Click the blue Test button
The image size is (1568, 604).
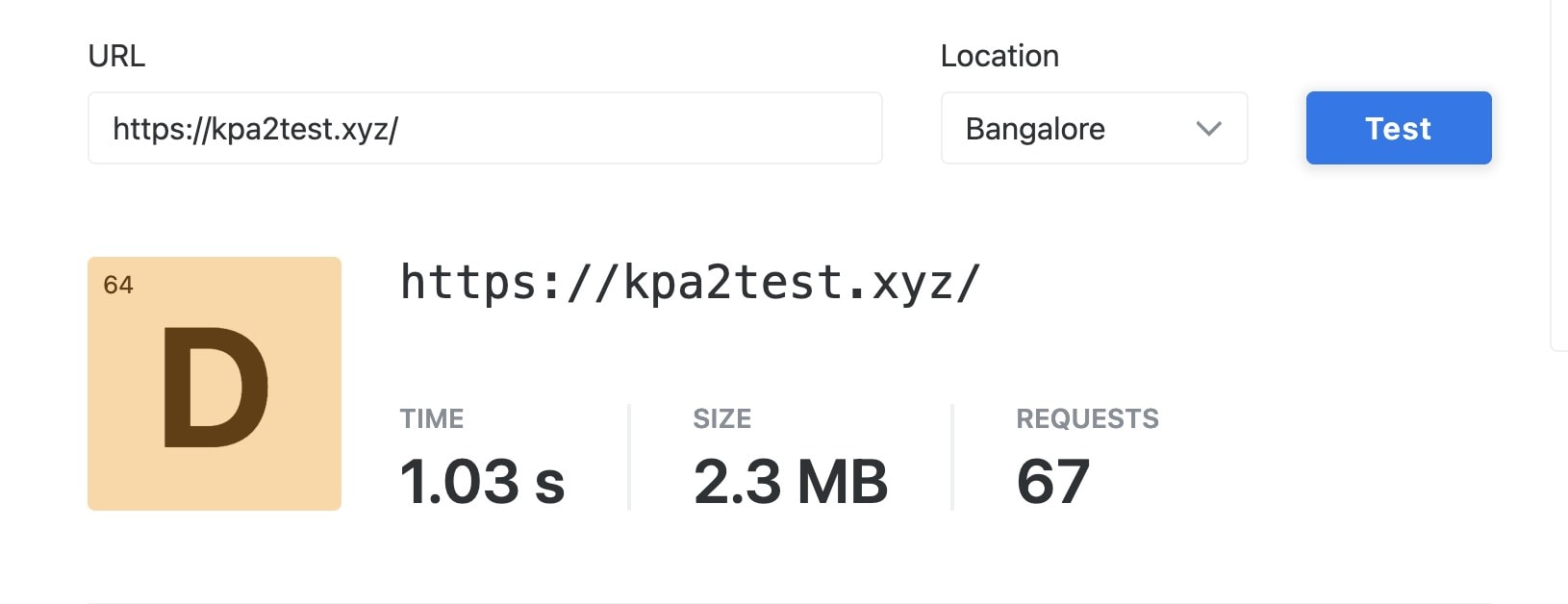coord(1398,128)
